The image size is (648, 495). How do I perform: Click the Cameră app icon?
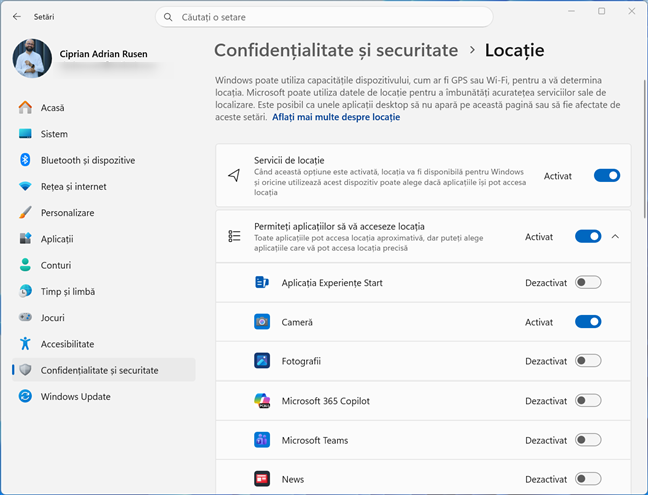262,321
